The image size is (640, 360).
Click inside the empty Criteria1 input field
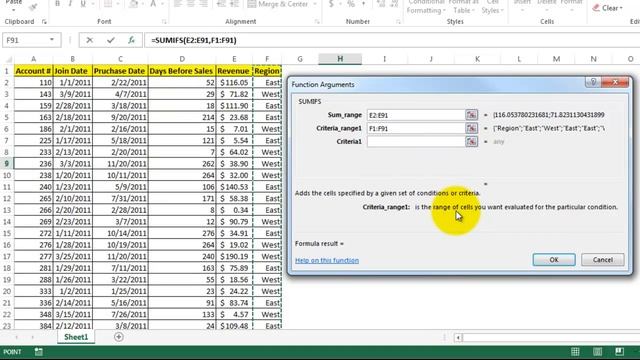coord(416,142)
